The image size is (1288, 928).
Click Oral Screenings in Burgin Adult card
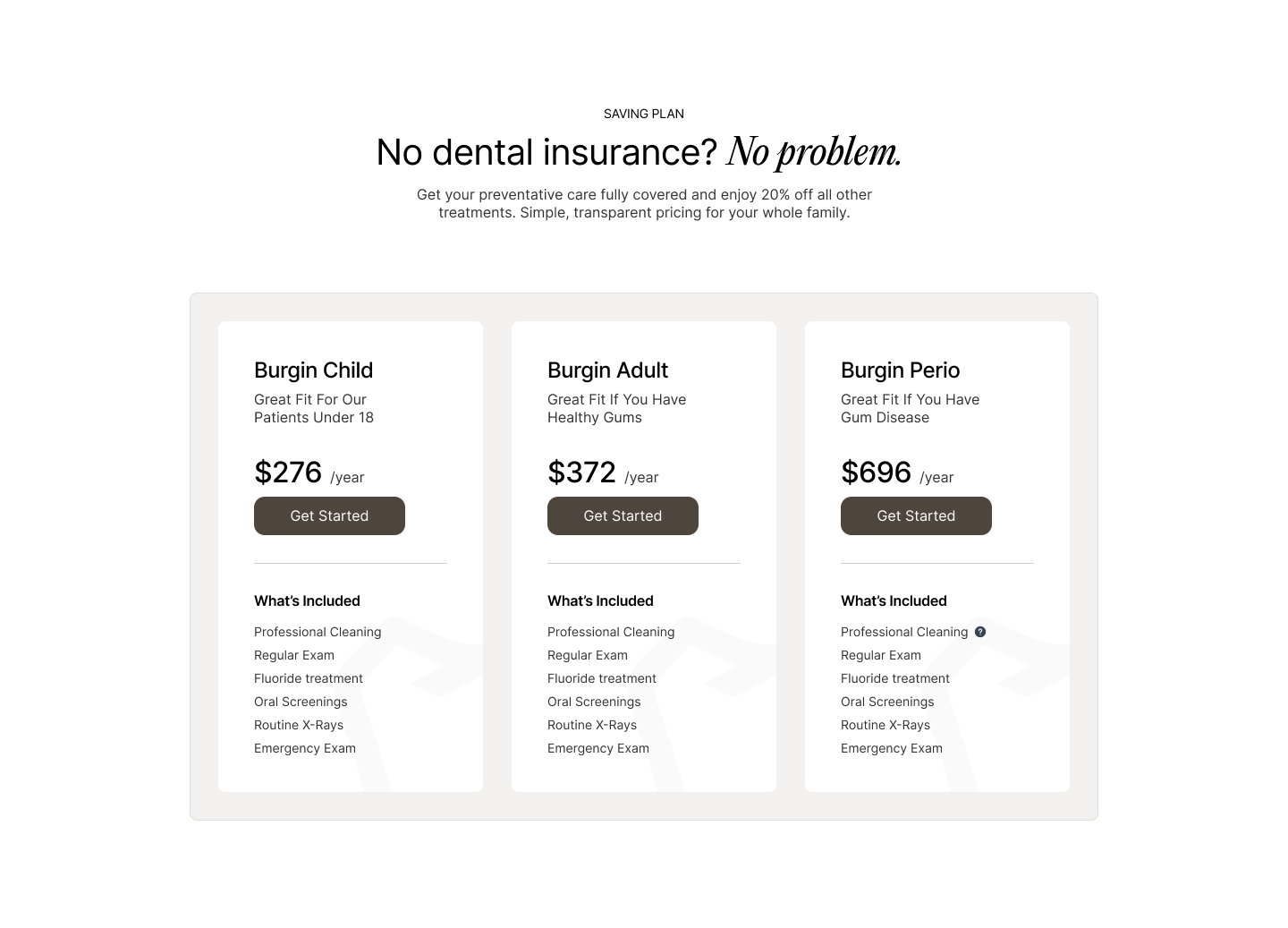point(594,702)
